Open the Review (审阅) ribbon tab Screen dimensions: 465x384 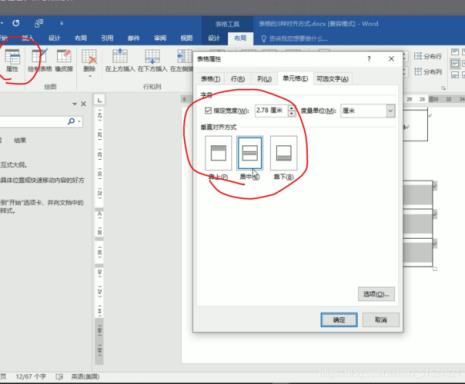(x=160, y=38)
